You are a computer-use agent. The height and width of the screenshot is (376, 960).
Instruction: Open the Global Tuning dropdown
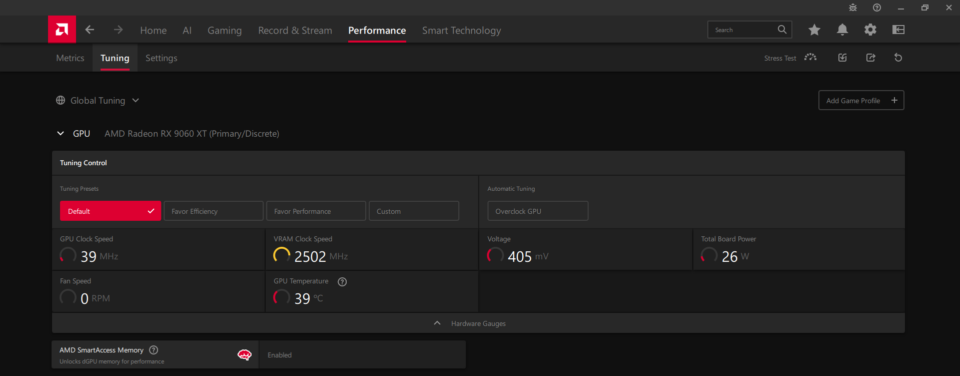[98, 100]
